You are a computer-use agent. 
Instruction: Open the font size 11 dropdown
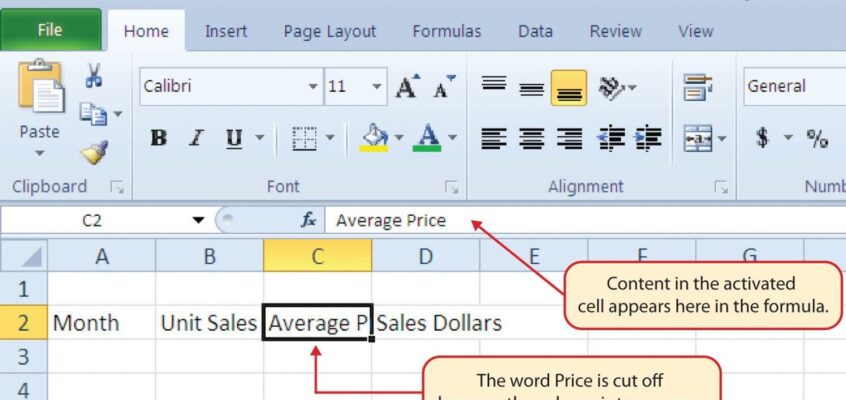click(377, 87)
